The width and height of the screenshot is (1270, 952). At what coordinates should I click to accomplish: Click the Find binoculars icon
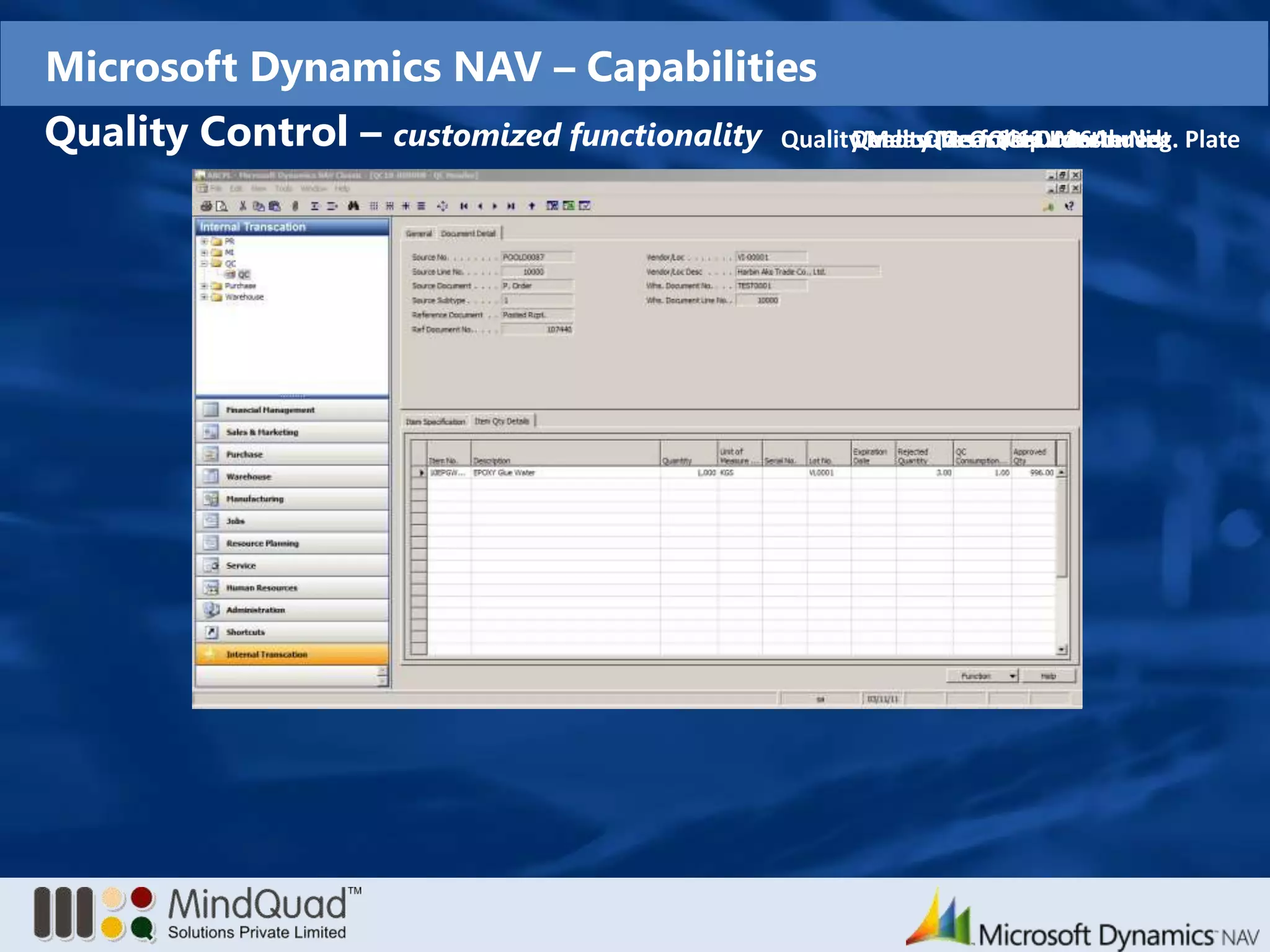(353, 206)
